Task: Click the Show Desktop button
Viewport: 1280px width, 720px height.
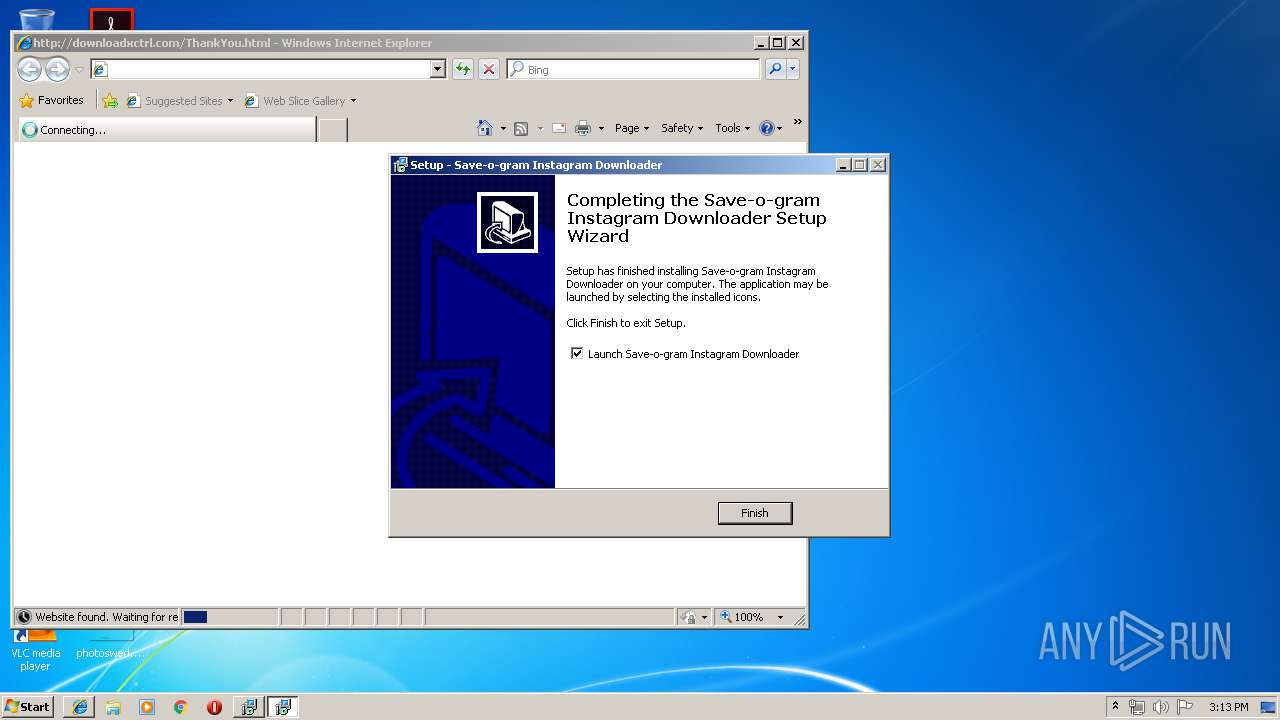Action: point(1269,707)
